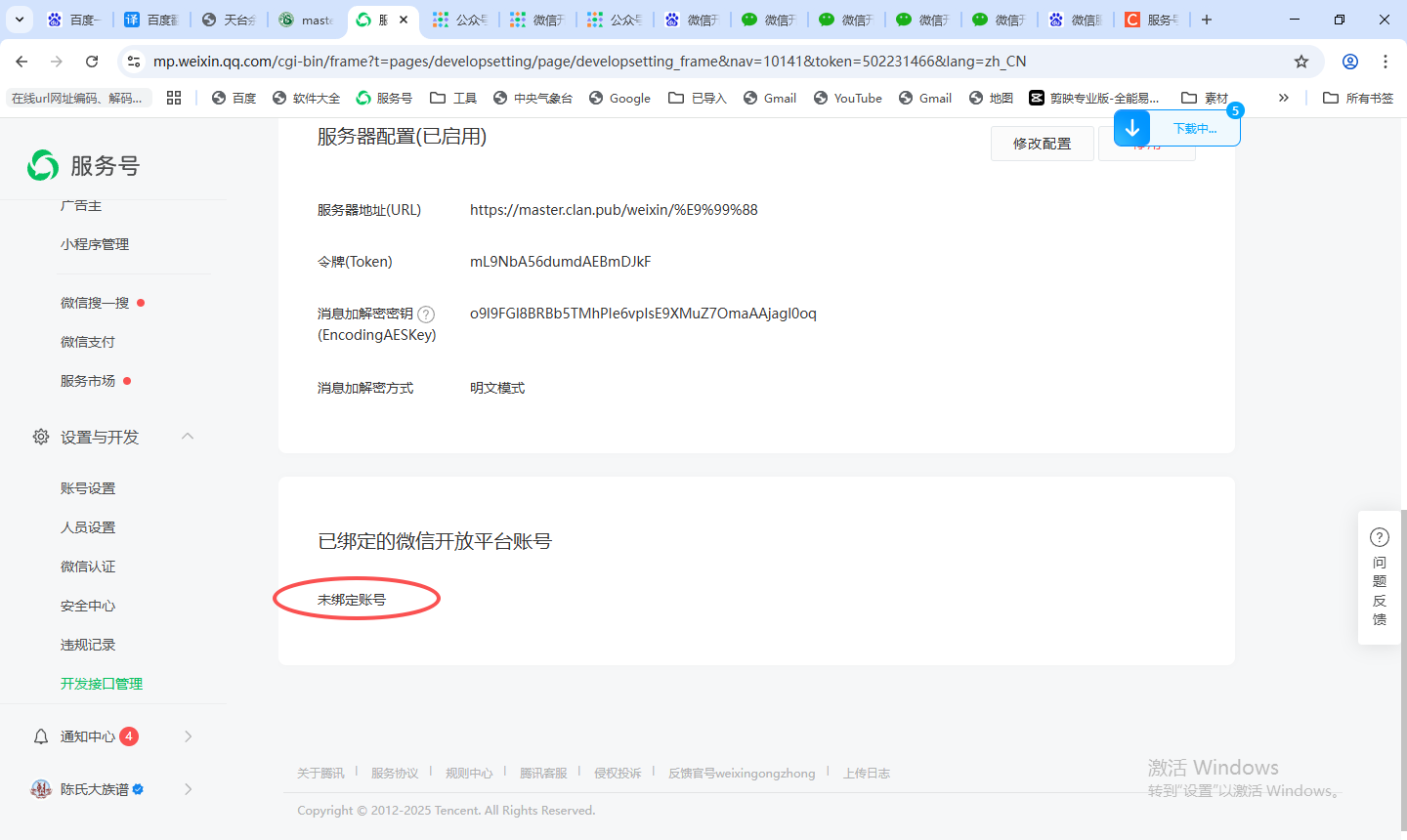Image resolution: width=1407 pixels, height=840 pixels.
Task: Close the active 服务号 tab
Action: point(404,20)
